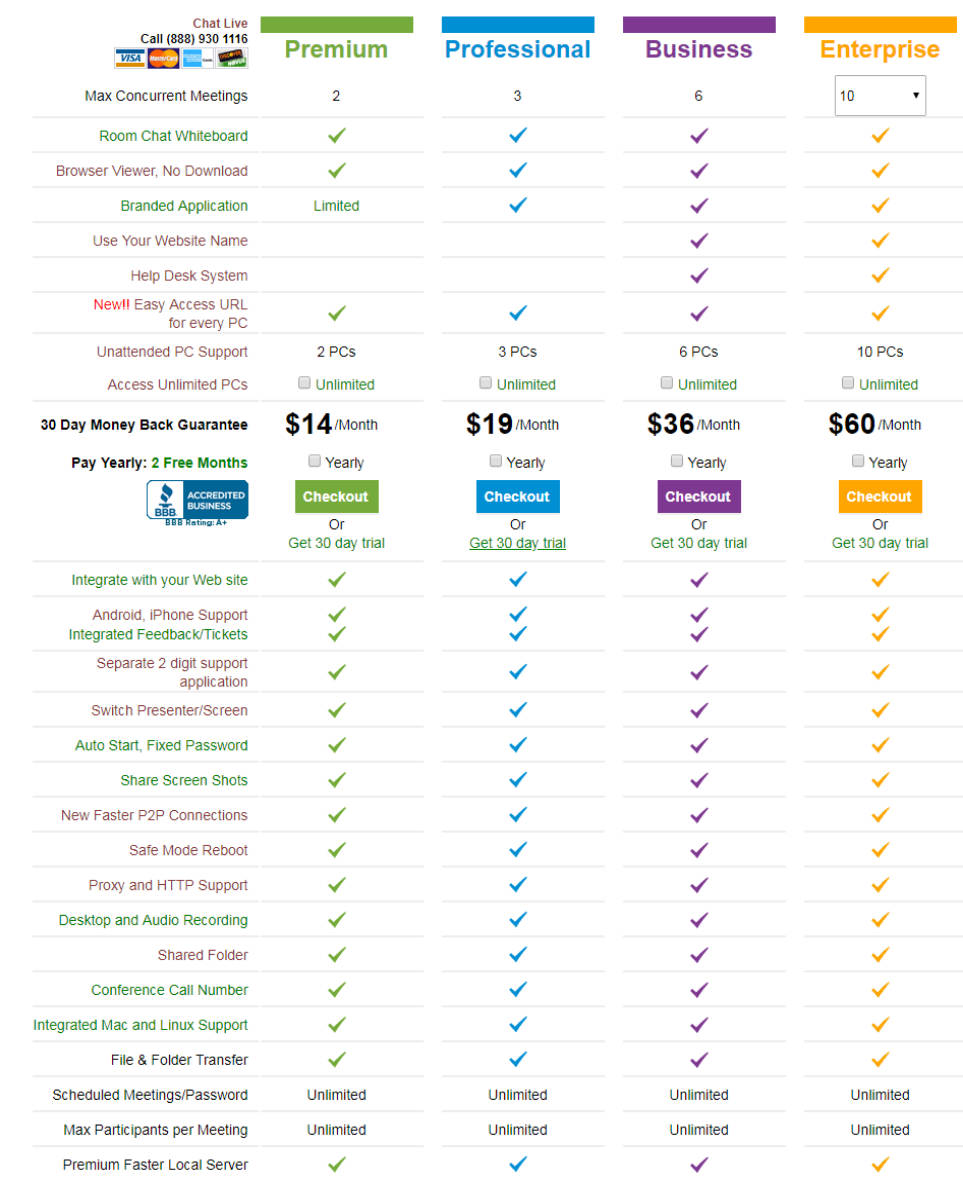Screen dimensions: 963x1180
Task: Check Yearly billing under the Business plan
Action: [677, 461]
